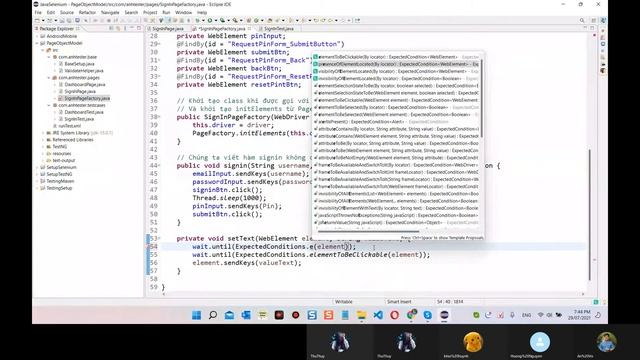The height and width of the screenshot is (360, 640).
Task: Click the autocomplete popup vertical scrollbar
Action: click(482, 98)
